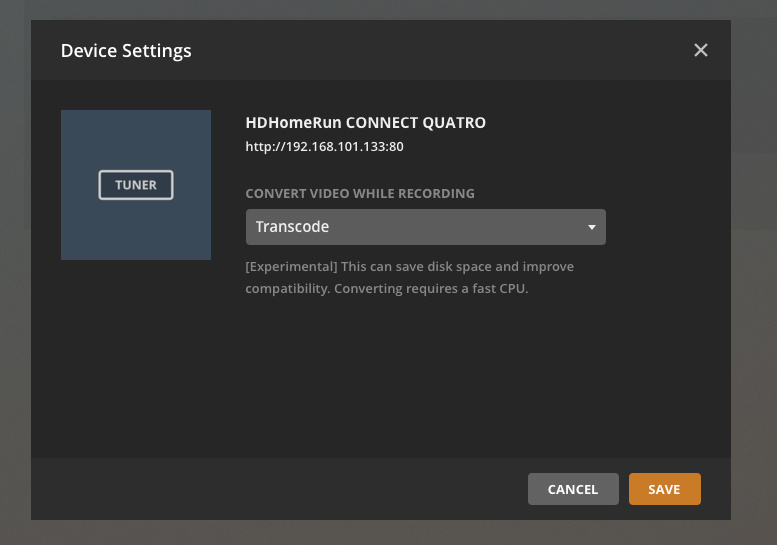777x545 pixels.
Task: Click the HDHomeRun CONNECT QUATRO device name
Action: tap(366, 122)
